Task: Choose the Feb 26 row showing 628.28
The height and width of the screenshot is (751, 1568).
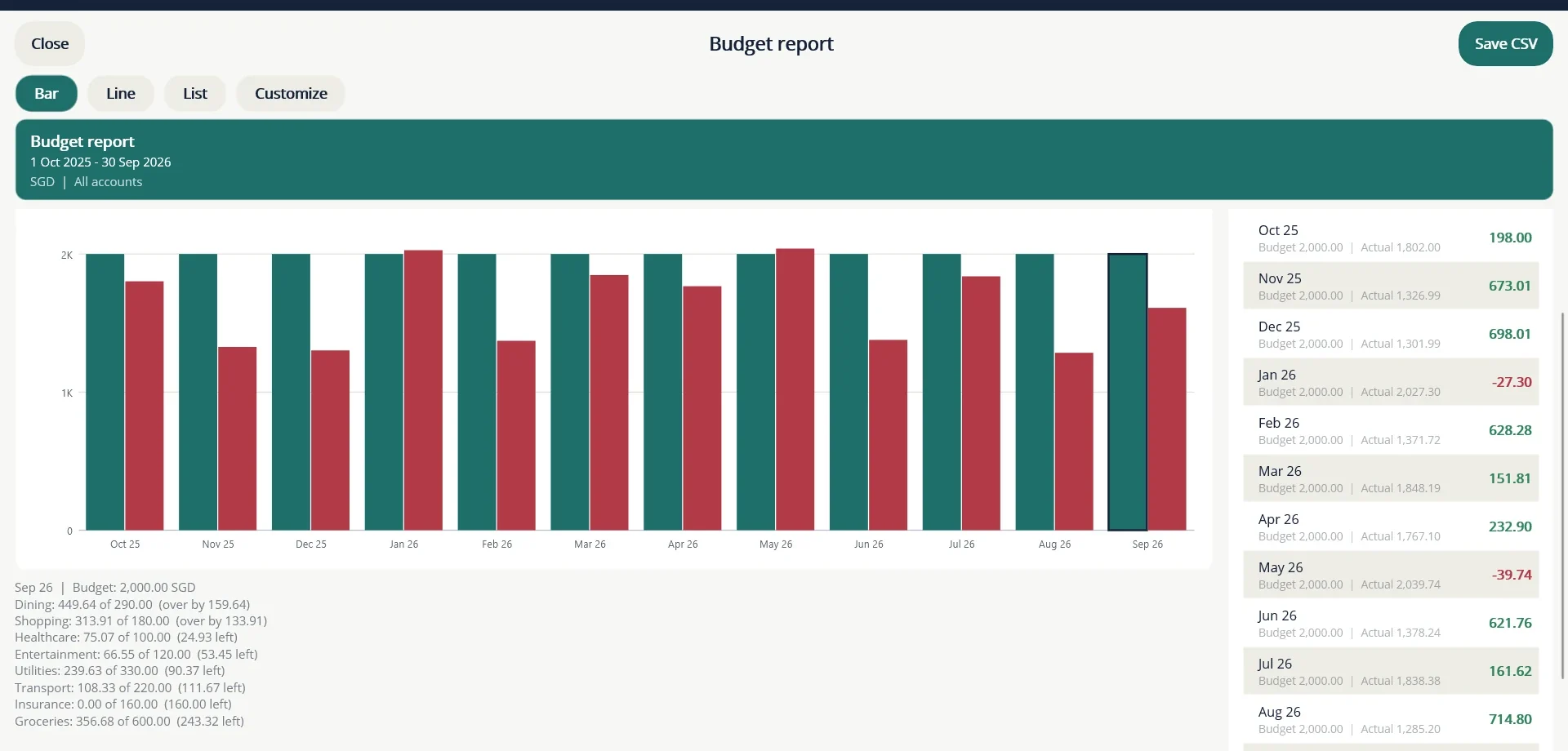Action: pyautogui.click(x=1391, y=430)
